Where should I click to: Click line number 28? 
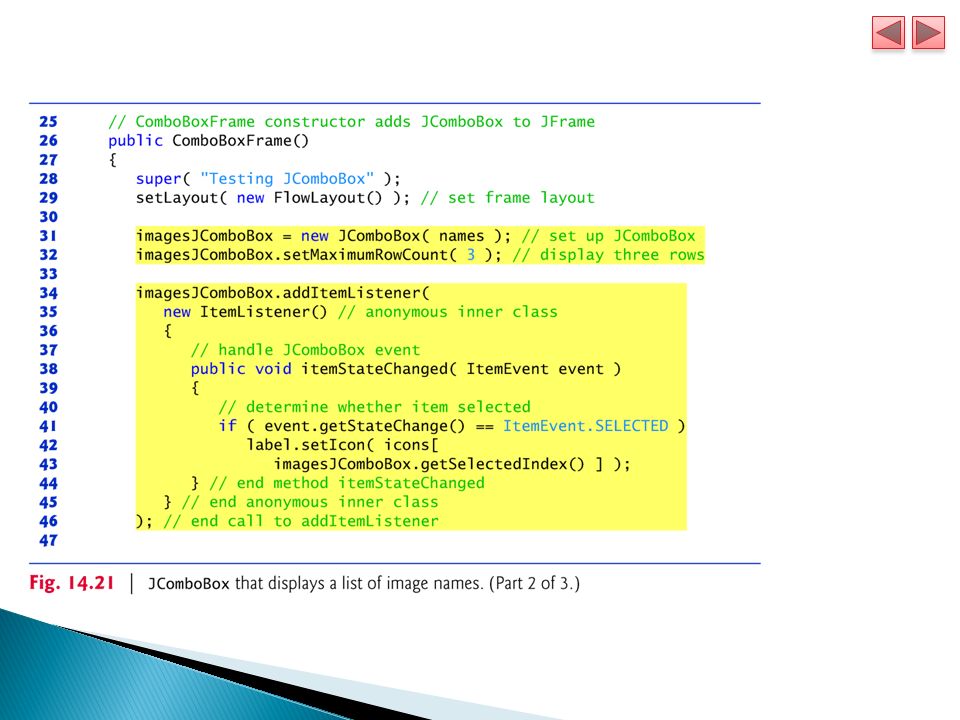48,179
